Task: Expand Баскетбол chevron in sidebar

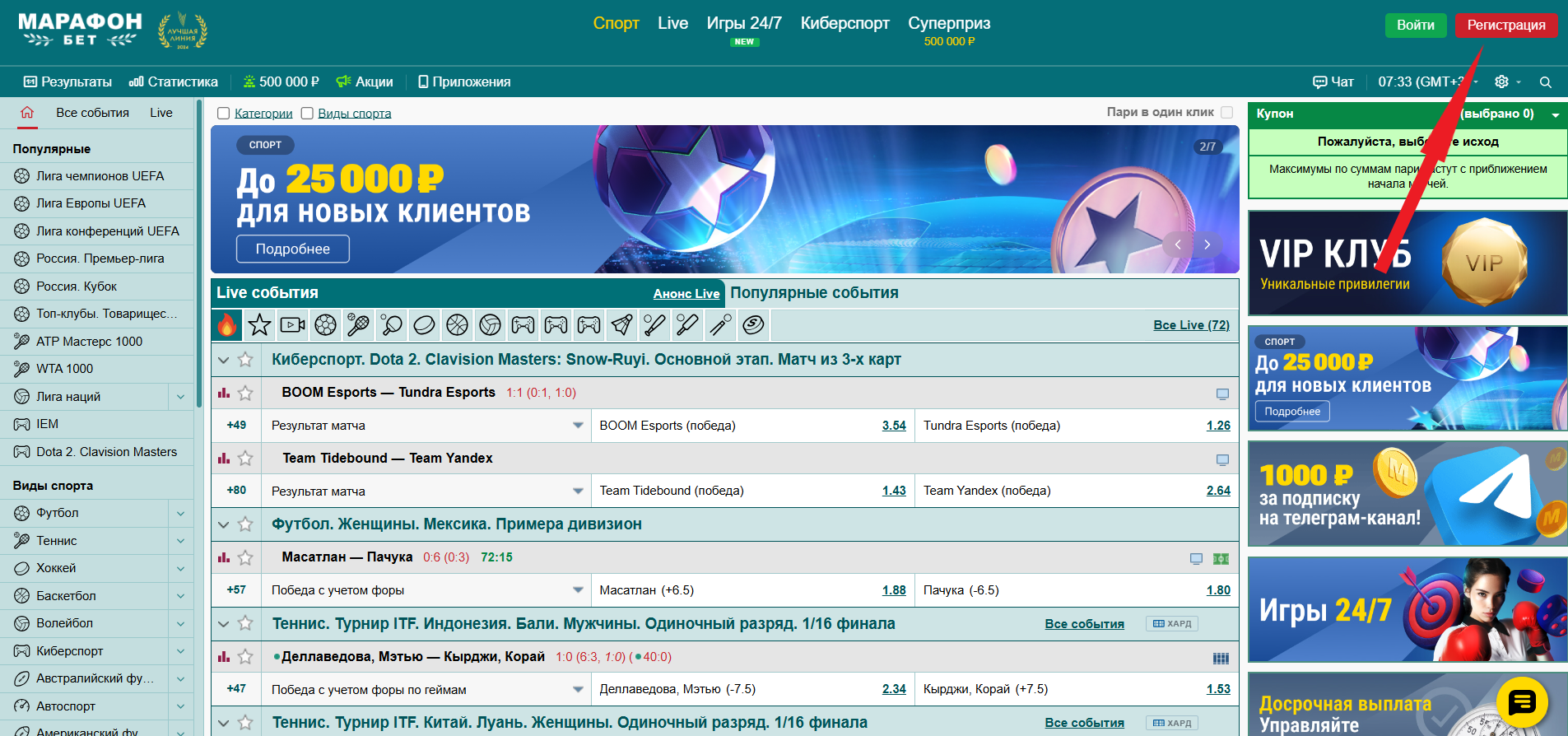Action: click(180, 596)
